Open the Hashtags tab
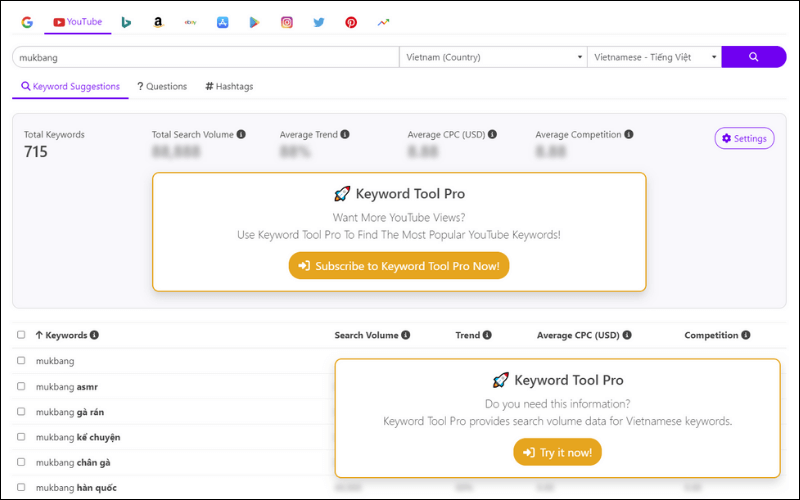800x500 pixels. (229, 87)
